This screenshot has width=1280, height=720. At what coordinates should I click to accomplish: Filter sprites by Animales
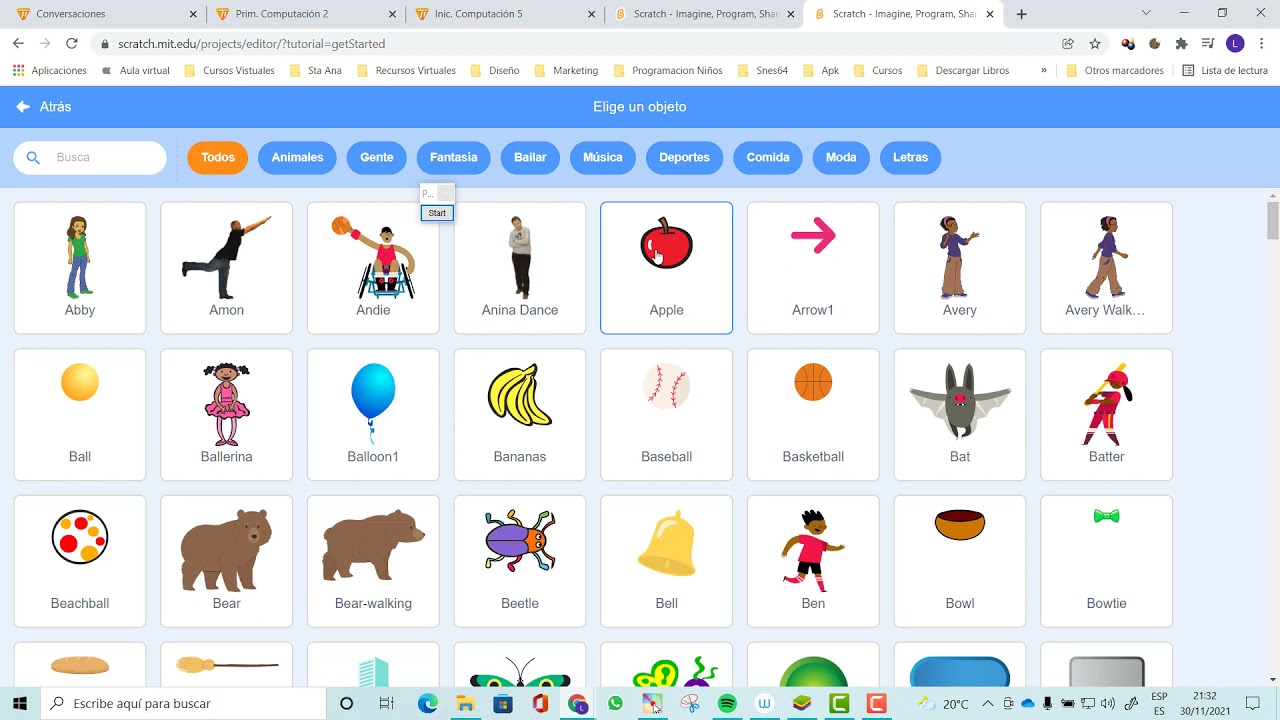297,157
